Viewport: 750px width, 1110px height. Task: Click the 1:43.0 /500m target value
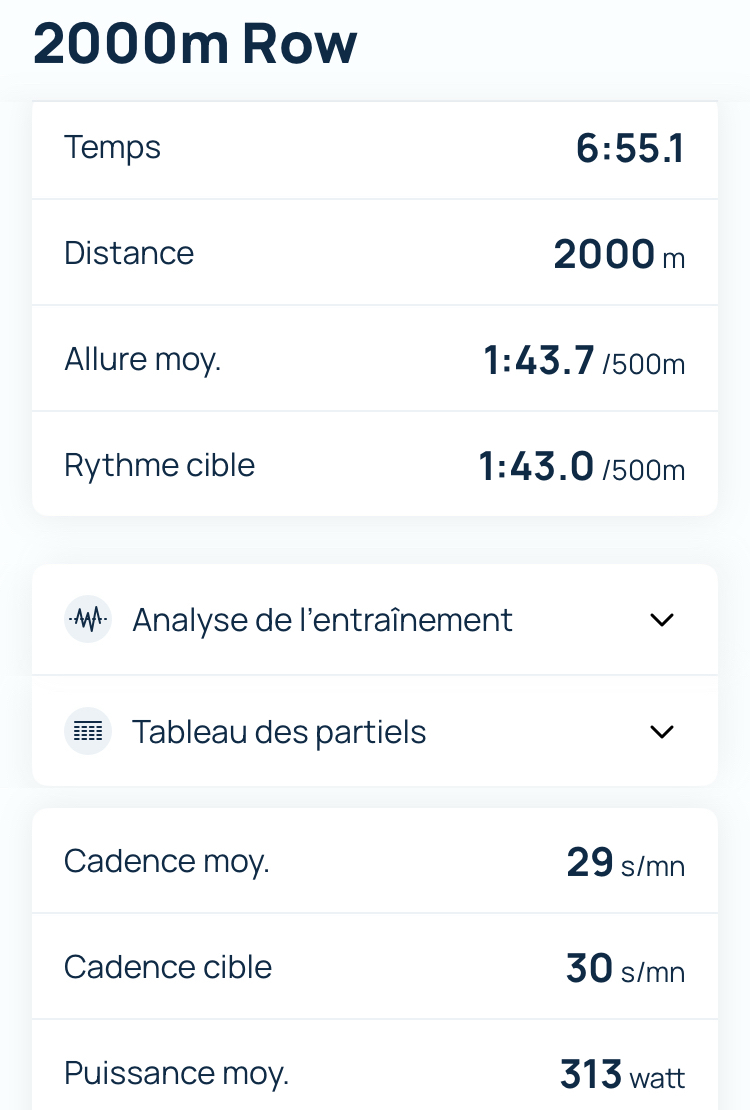point(581,467)
